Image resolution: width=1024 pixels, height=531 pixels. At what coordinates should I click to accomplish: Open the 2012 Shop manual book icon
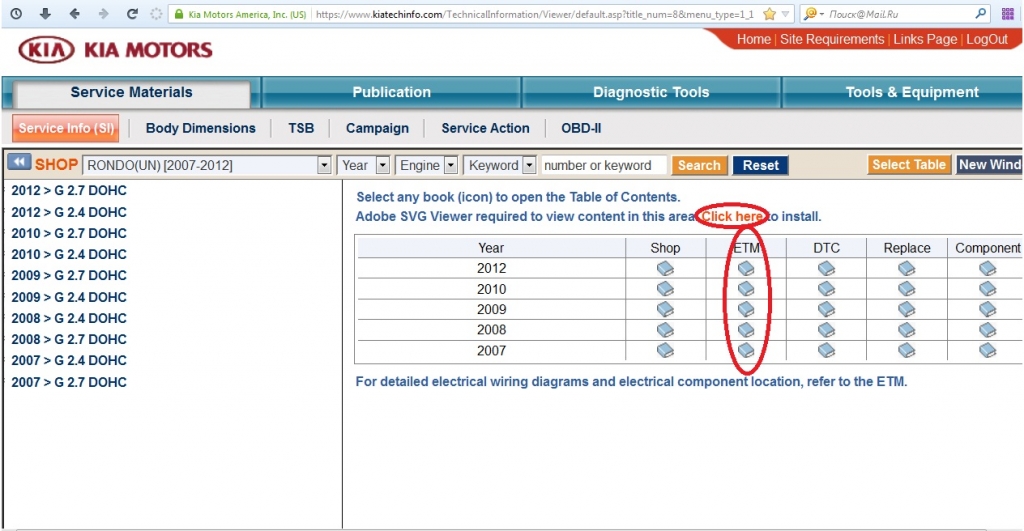click(x=665, y=268)
